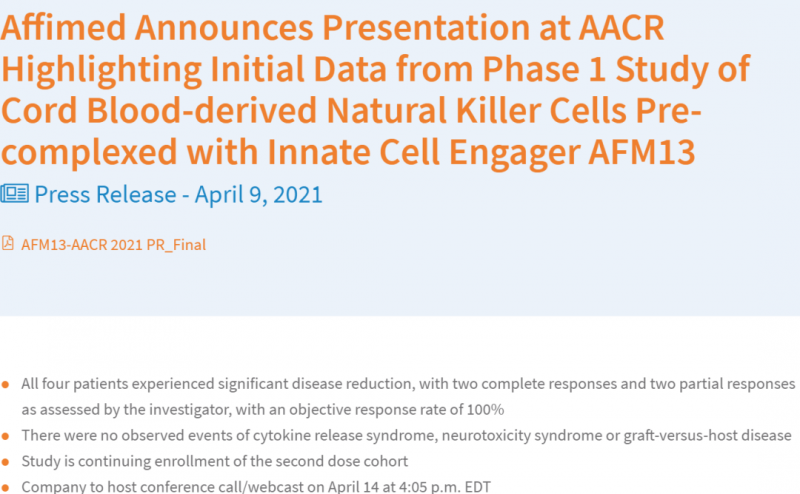Click the 'cytokine release syndrome' sentence

(406, 435)
